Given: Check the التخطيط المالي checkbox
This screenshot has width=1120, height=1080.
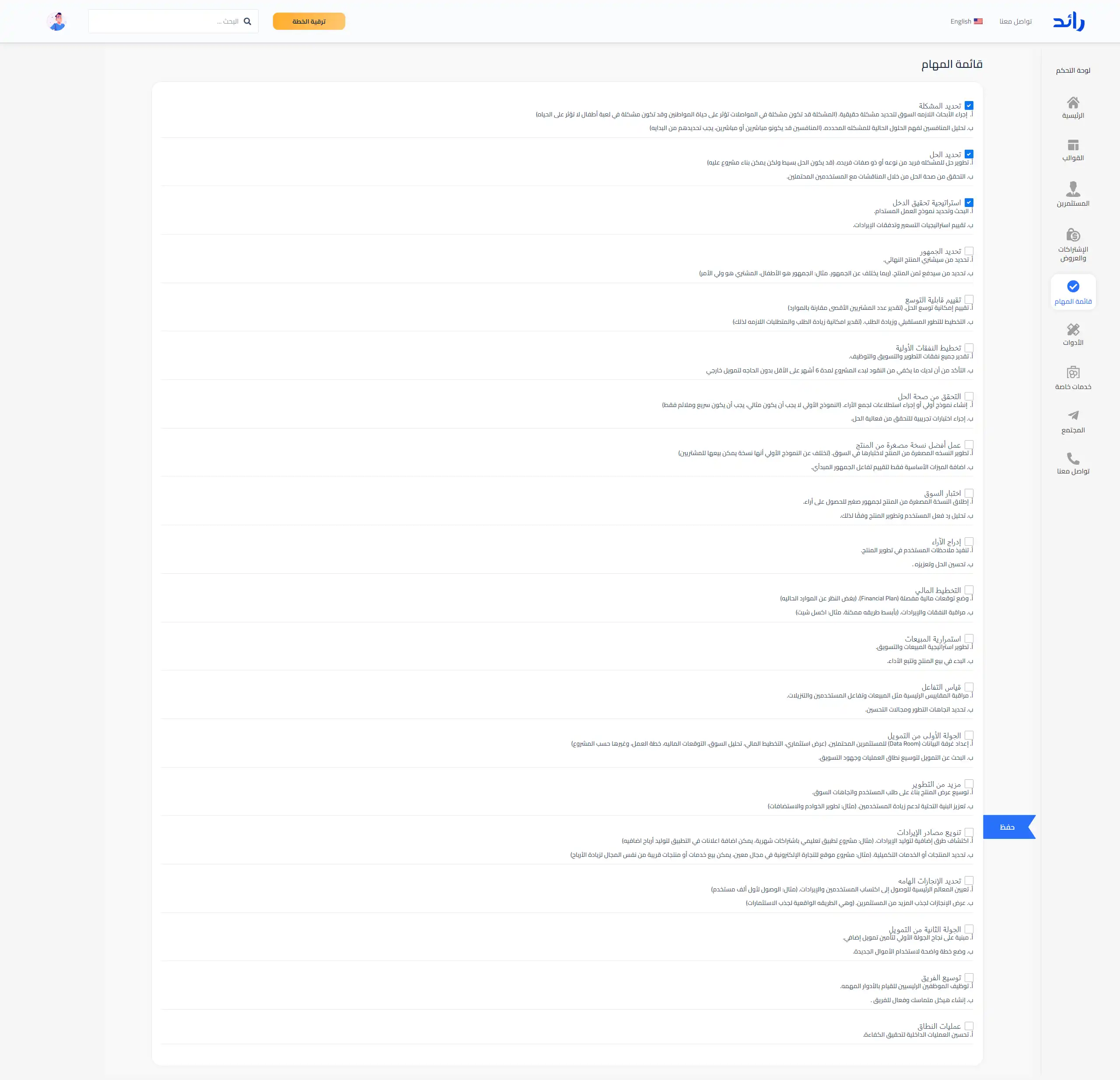Looking at the screenshot, I should (969, 590).
